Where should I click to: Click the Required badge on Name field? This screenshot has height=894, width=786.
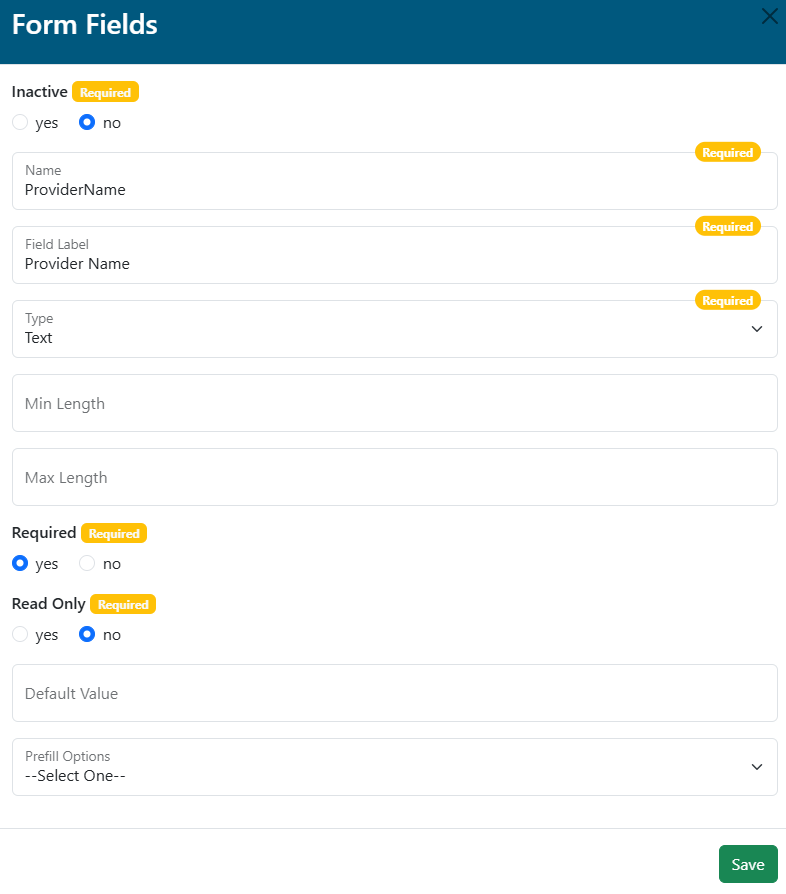[727, 153]
